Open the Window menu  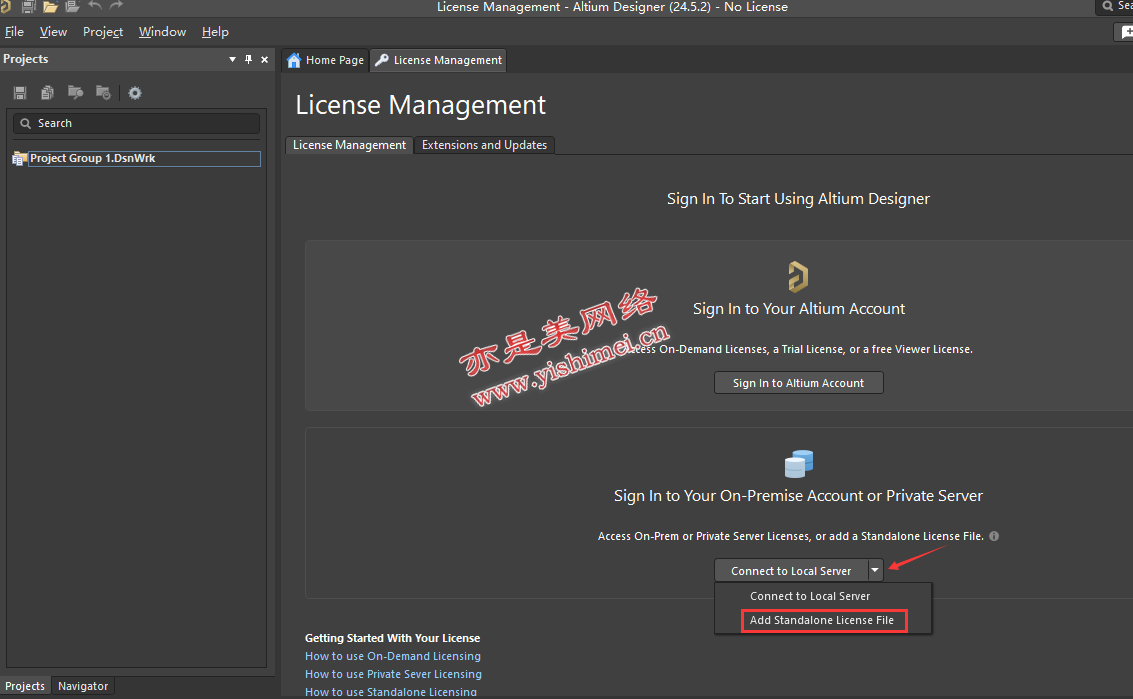(163, 32)
